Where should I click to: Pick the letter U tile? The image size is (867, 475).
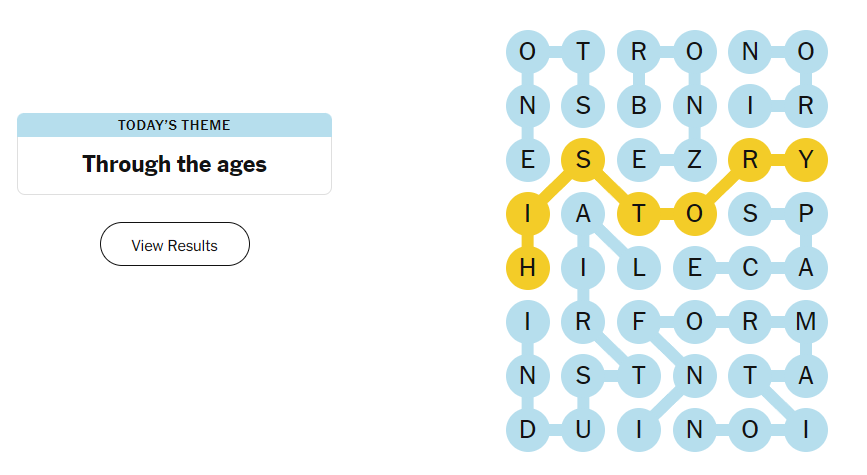pyautogui.click(x=583, y=432)
